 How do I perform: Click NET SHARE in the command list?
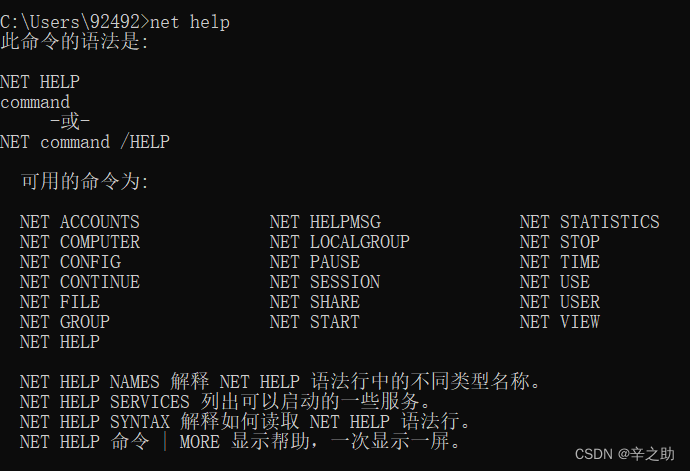(x=315, y=302)
